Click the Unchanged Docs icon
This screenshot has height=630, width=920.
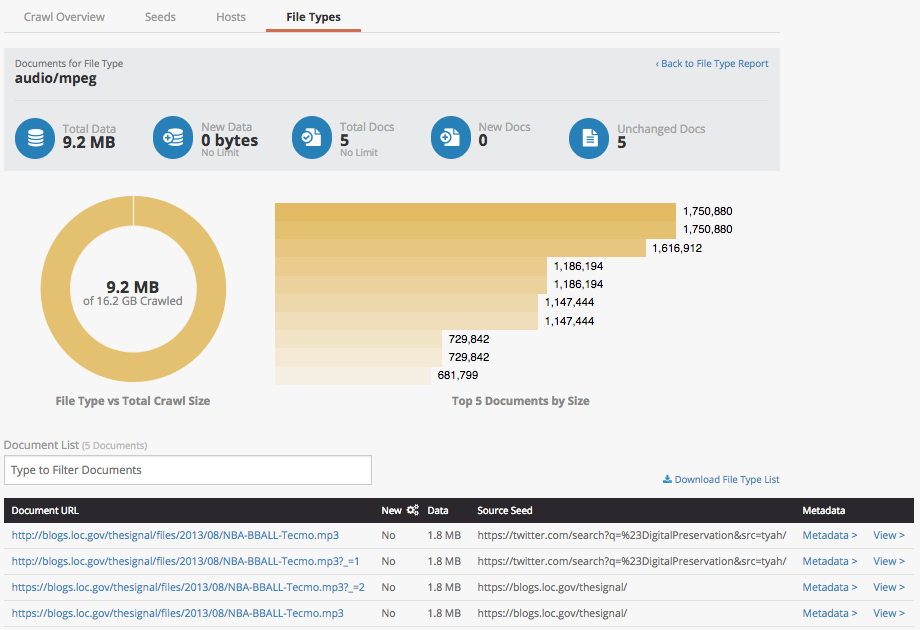click(589, 138)
